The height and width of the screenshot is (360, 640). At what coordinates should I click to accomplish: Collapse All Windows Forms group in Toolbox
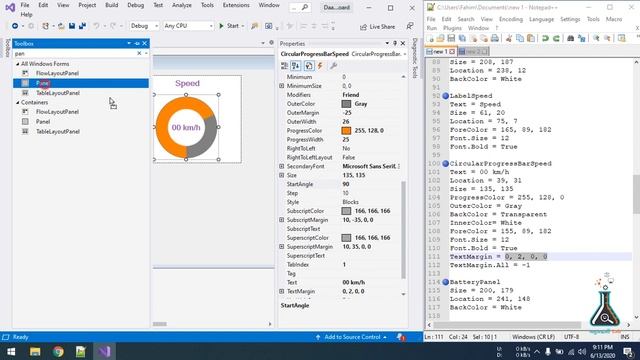(x=18, y=64)
